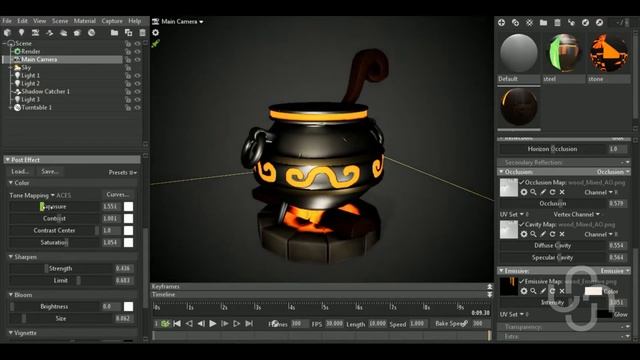
Task: Open Emissive Map texture settings gear
Action: 524,291
